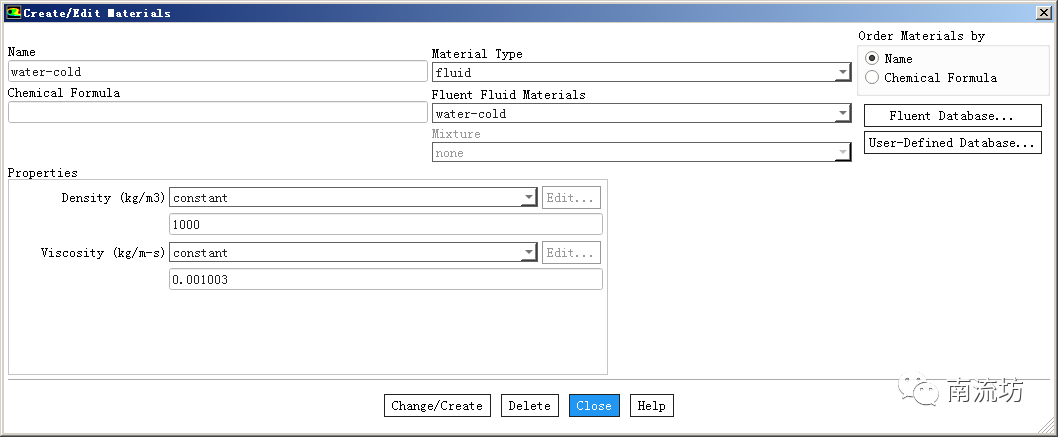Open the User-Defined Database
Viewport: 1058px width, 437px height.
point(951,143)
